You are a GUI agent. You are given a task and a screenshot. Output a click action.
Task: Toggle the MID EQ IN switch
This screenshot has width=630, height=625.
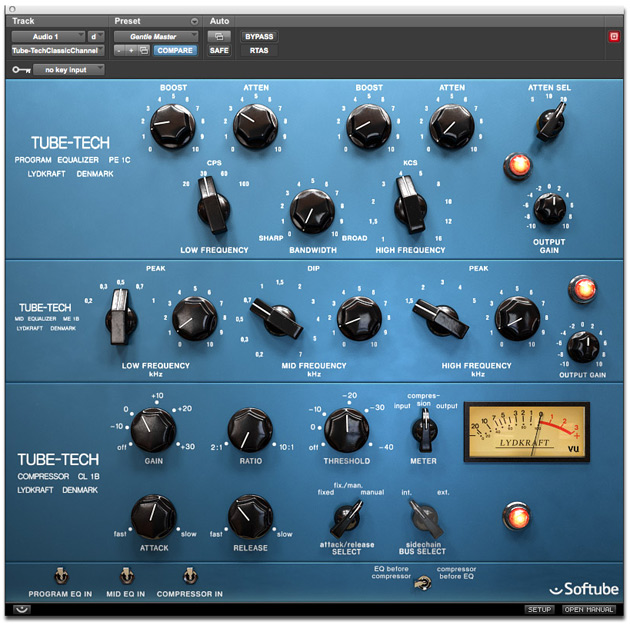click(127, 576)
